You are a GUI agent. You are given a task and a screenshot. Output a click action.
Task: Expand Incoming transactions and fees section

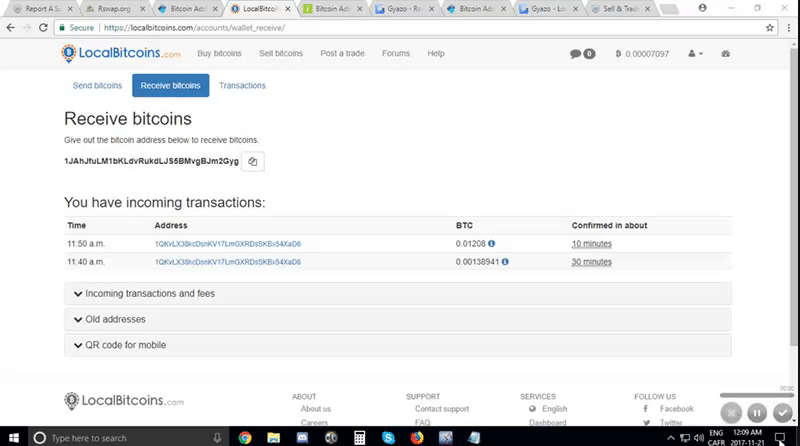click(397, 293)
